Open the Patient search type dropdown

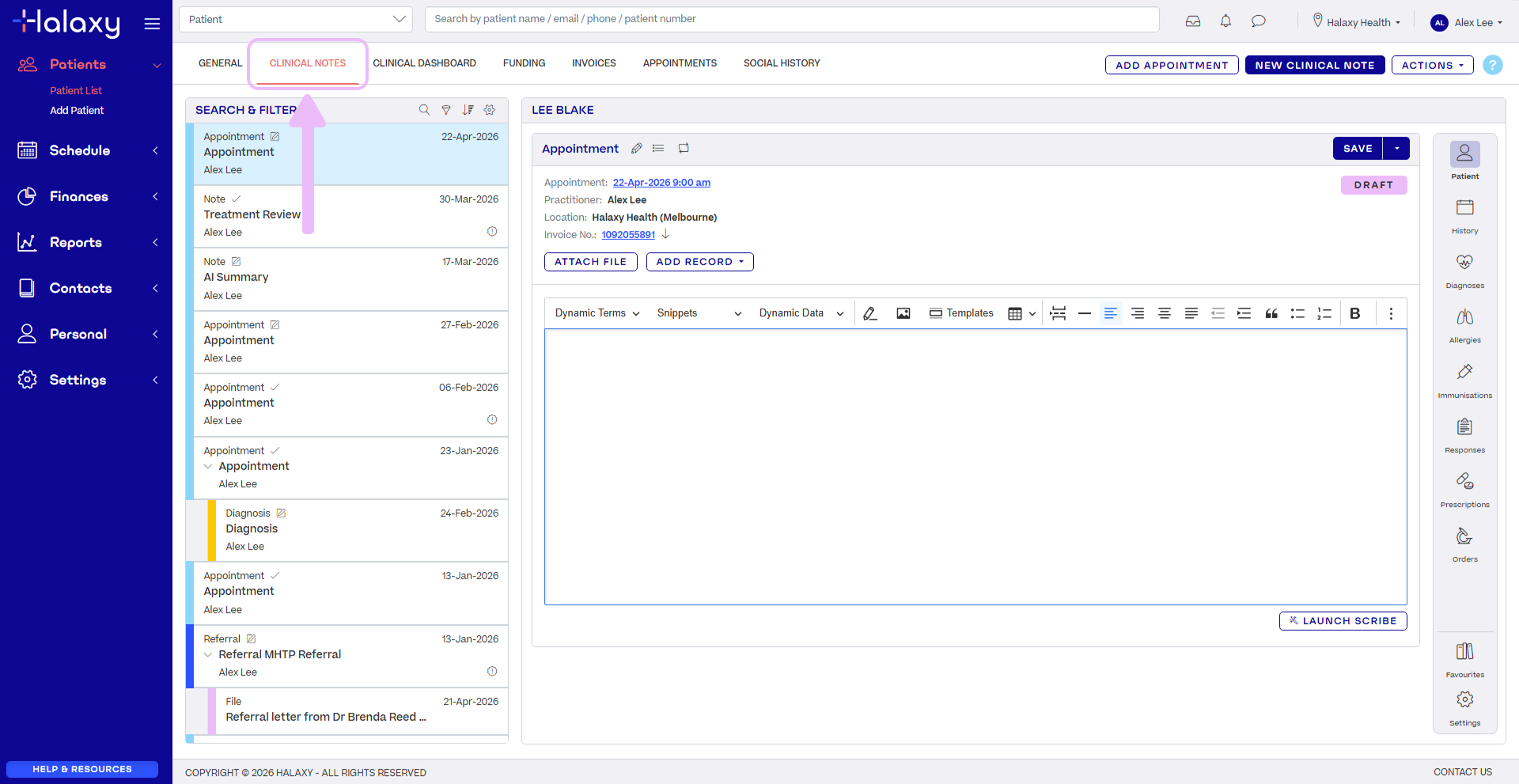click(296, 19)
